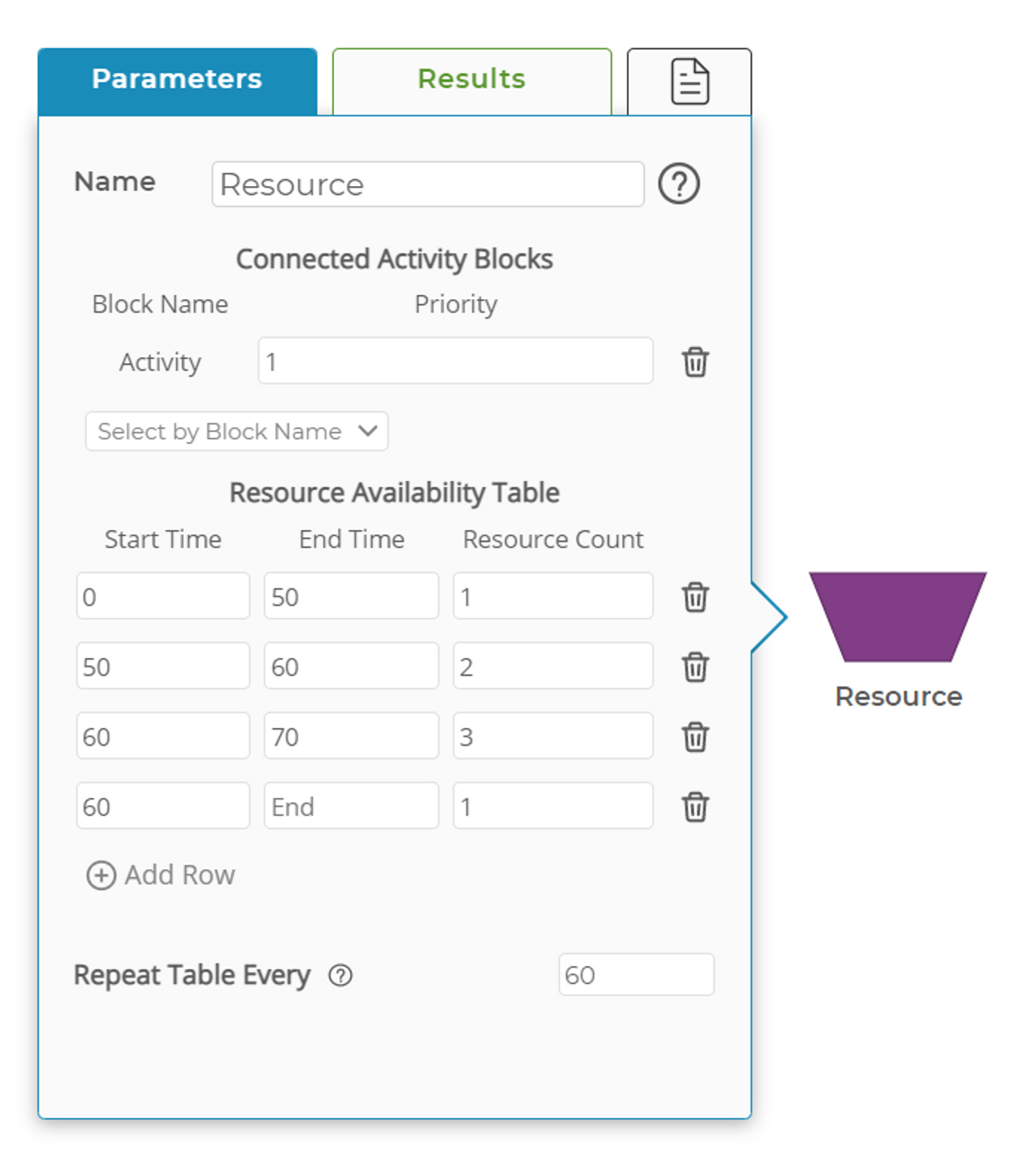Delete the Activity connected block row

click(x=695, y=362)
